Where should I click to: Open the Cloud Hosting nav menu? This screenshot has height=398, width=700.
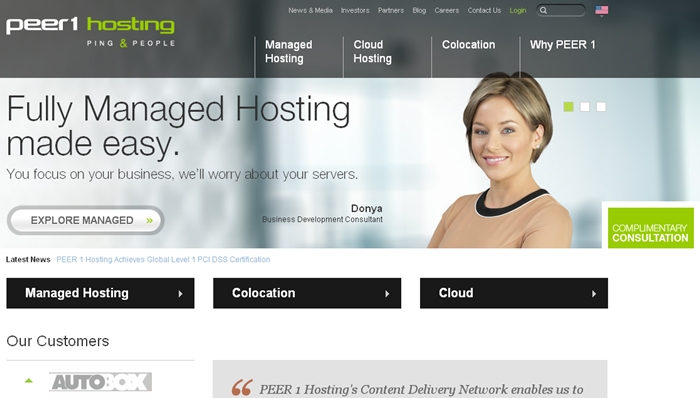[372, 52]
